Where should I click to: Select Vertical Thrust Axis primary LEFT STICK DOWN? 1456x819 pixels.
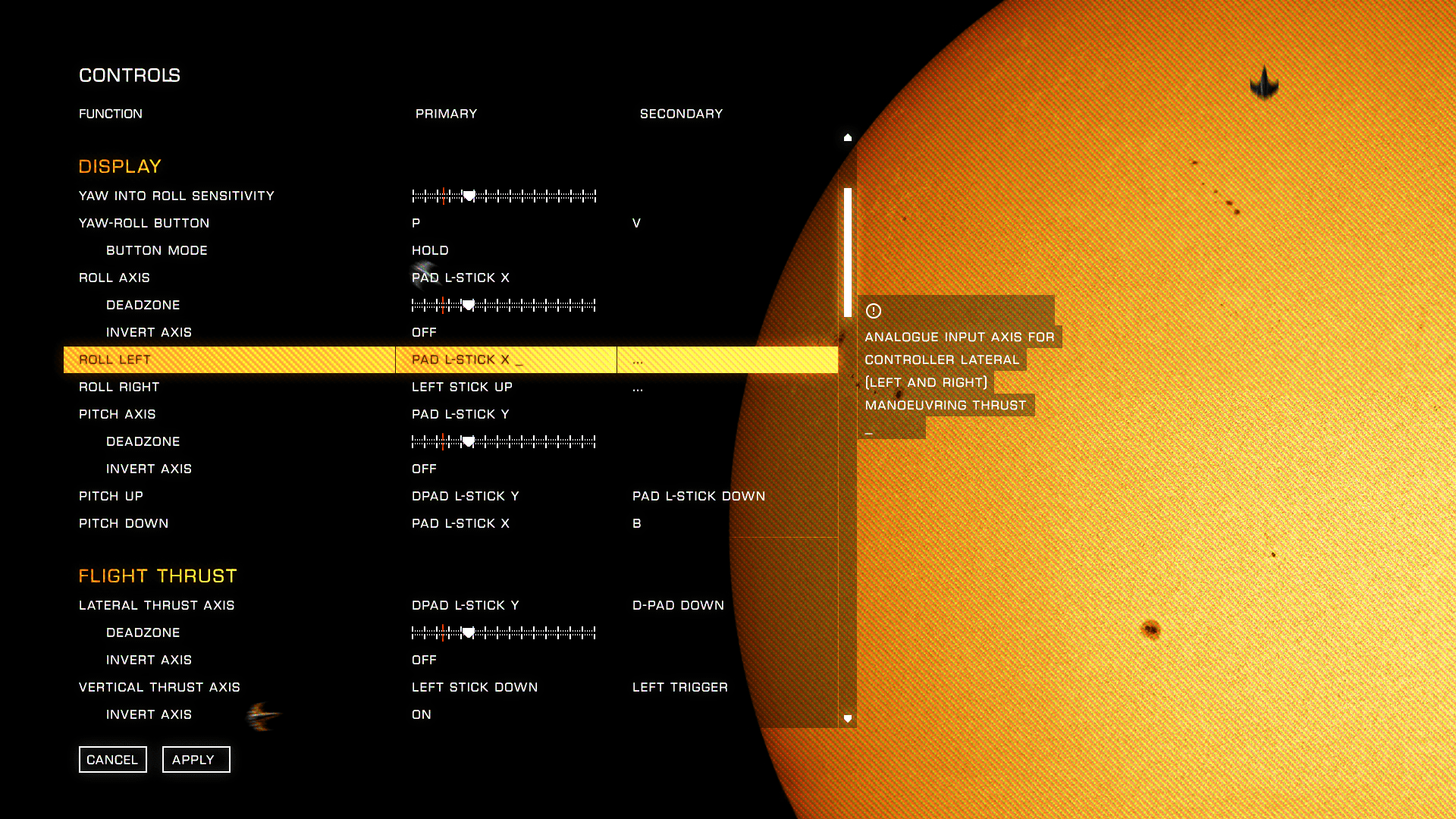475,687
